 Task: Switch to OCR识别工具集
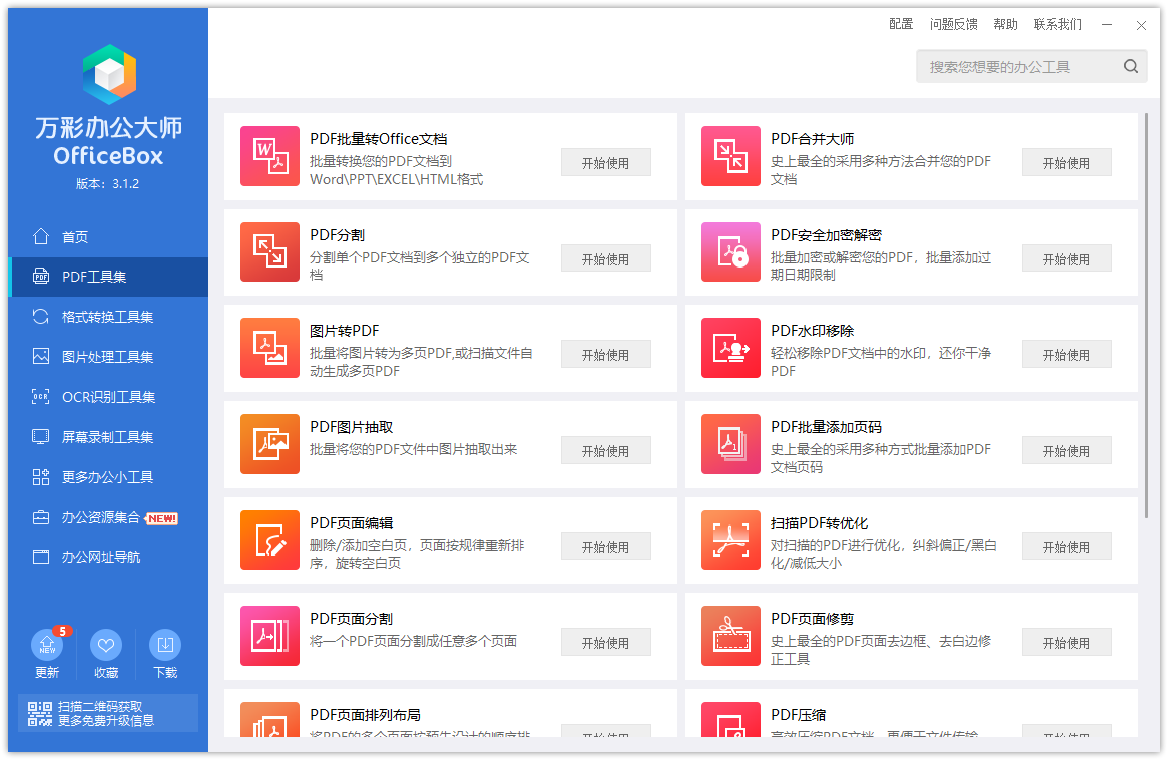[x=108, y=397]
